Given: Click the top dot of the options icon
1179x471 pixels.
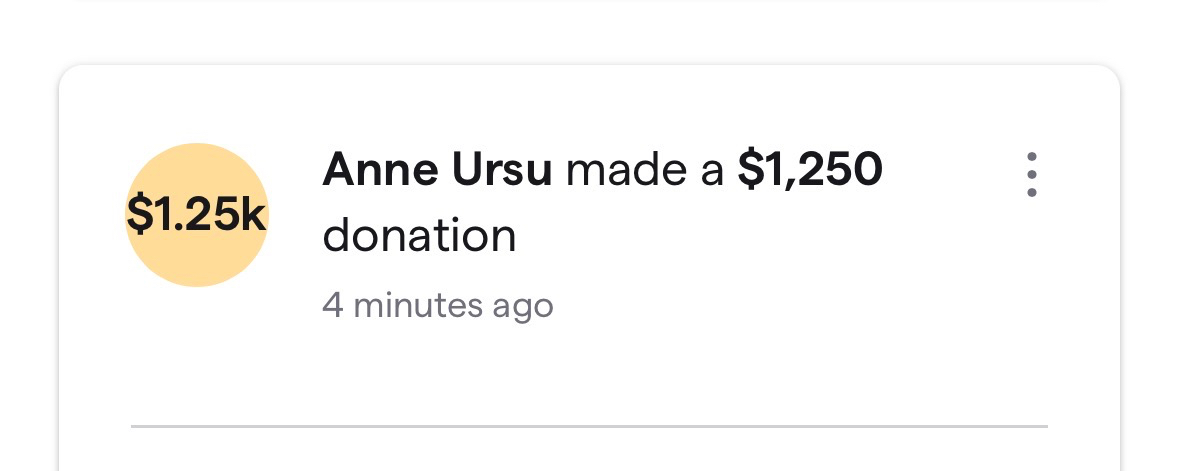Looking at the screenshot, I should pyautogui.click(x=1031, y=158).
